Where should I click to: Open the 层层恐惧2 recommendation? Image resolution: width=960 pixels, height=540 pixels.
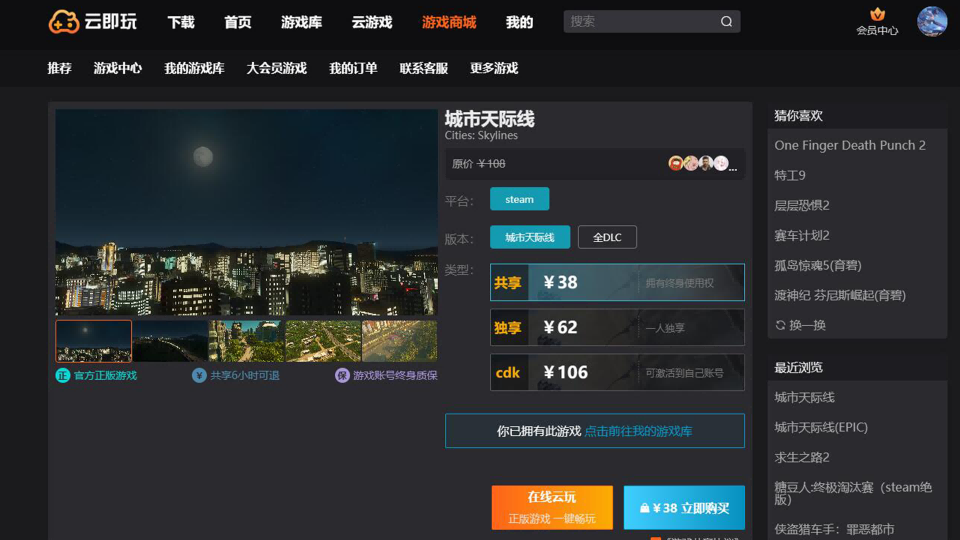coord(801,205)
